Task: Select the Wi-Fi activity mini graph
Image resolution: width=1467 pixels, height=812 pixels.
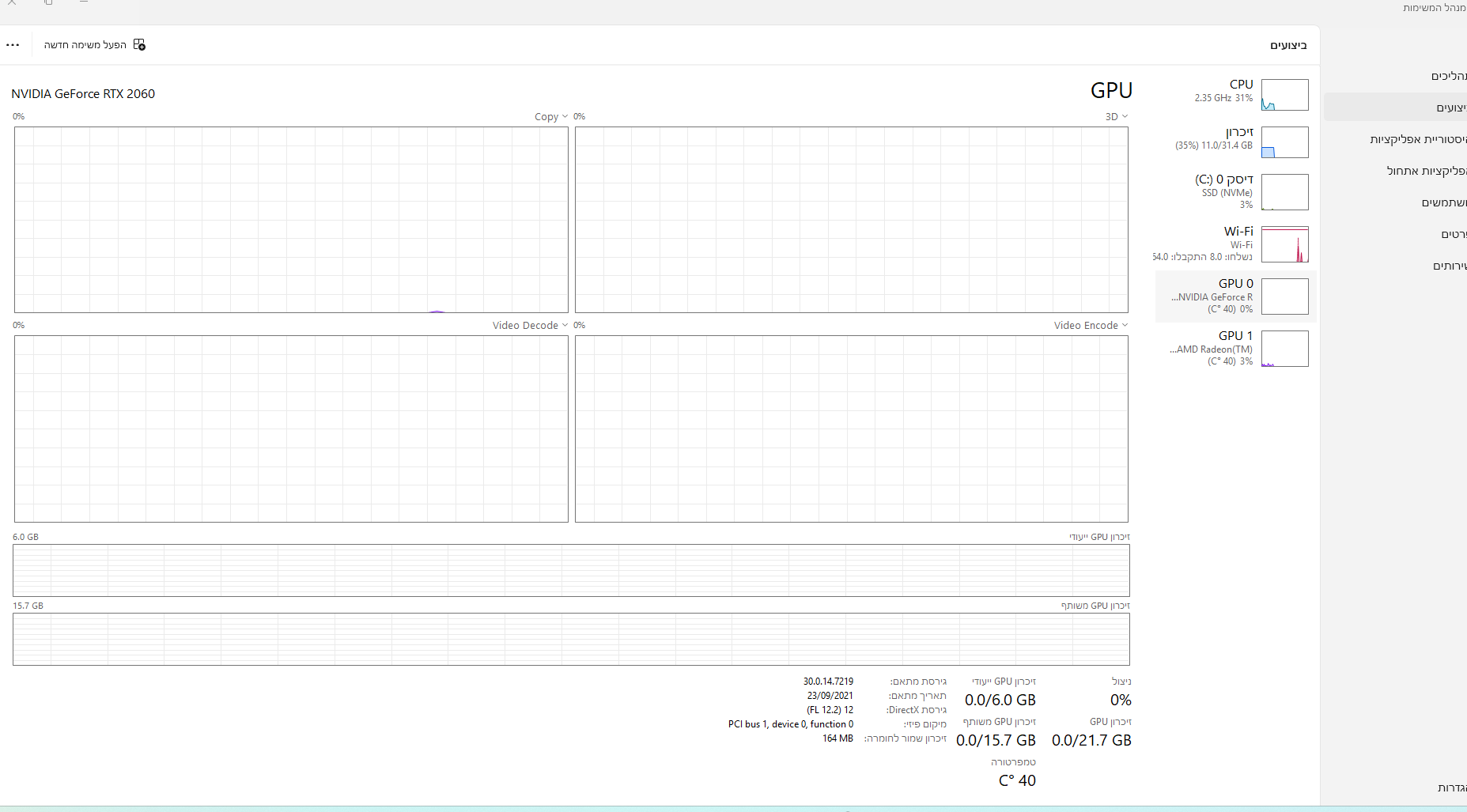Action: 1284,244
